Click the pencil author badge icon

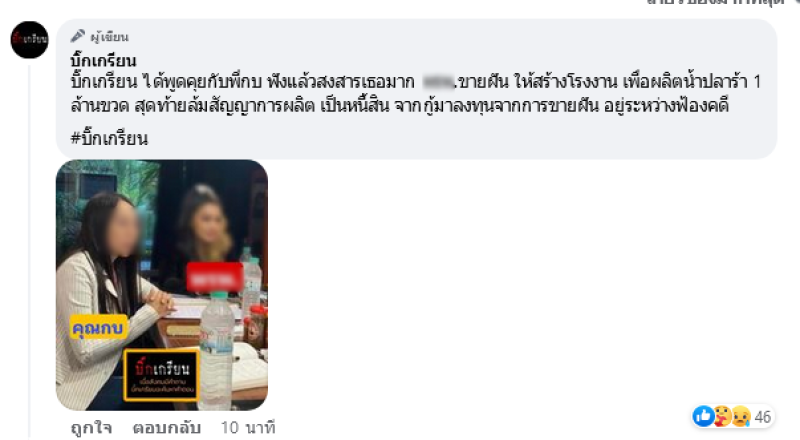(x=78, y=36)
